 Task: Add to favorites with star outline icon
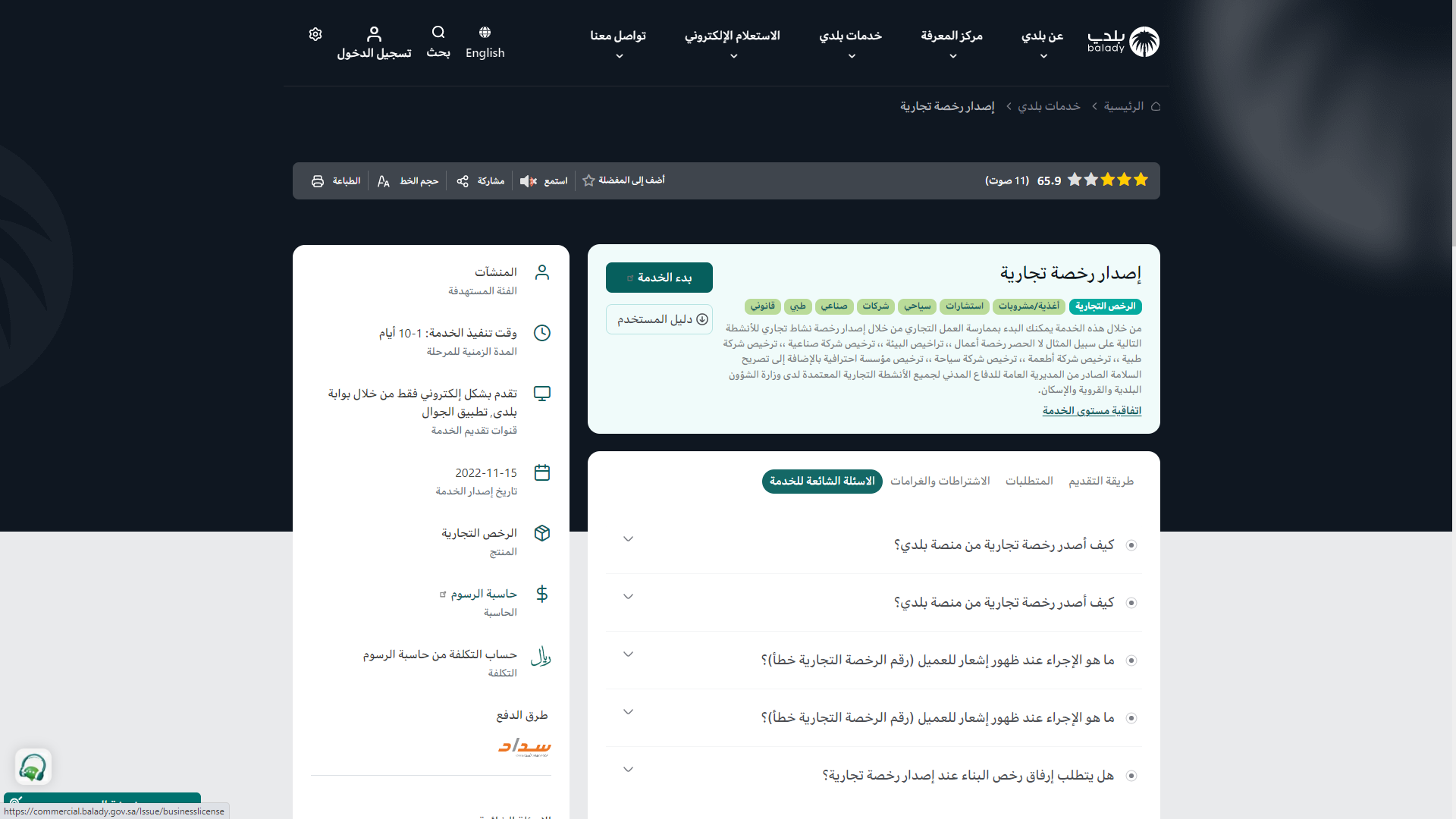coord(588,180)
